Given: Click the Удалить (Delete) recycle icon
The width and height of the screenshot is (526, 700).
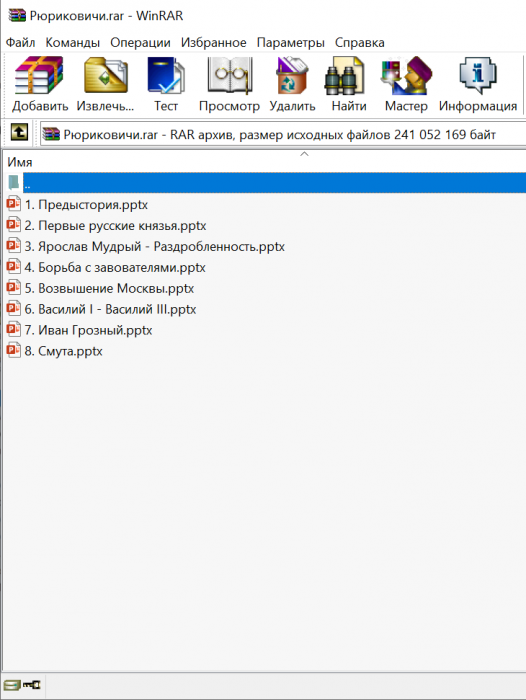Looking at the screenshot, I should click(292, 76).
